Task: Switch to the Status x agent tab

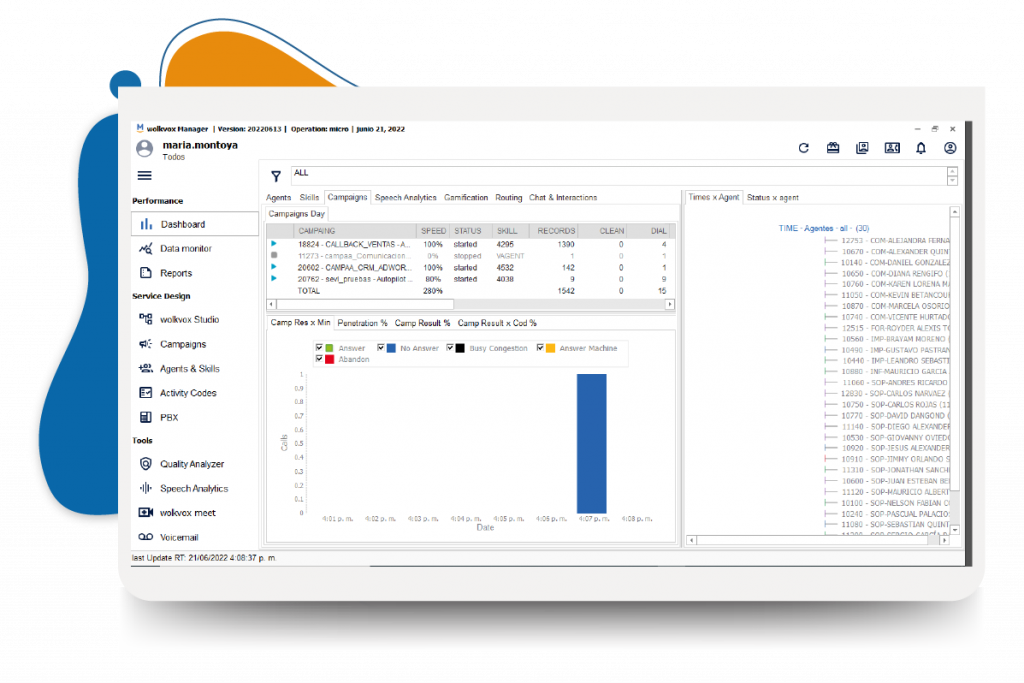Action: (773, 197)
